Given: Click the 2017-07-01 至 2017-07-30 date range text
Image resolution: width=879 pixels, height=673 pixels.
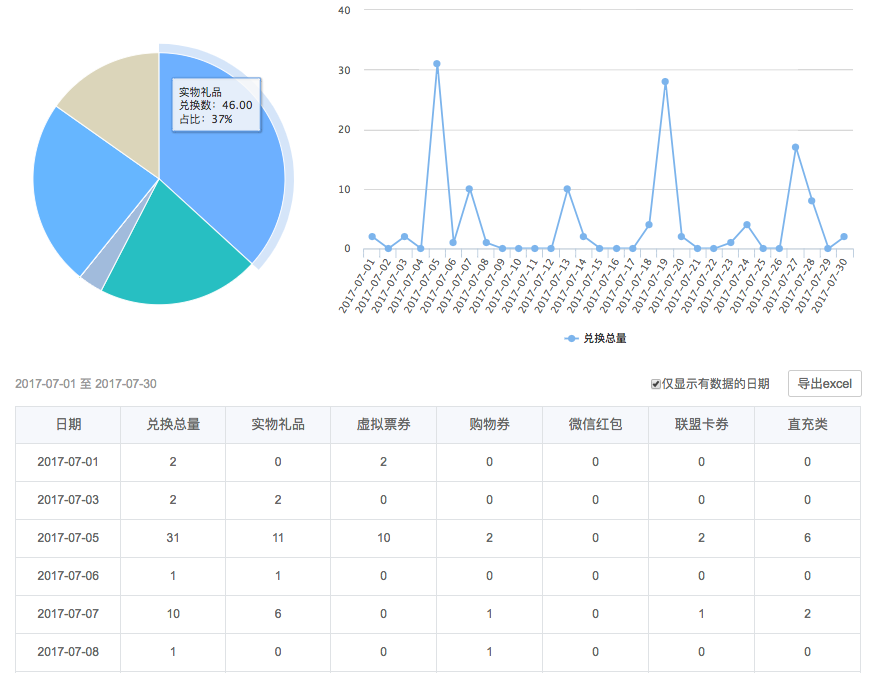Looking at the screenshot, I should tap(86, 384).
